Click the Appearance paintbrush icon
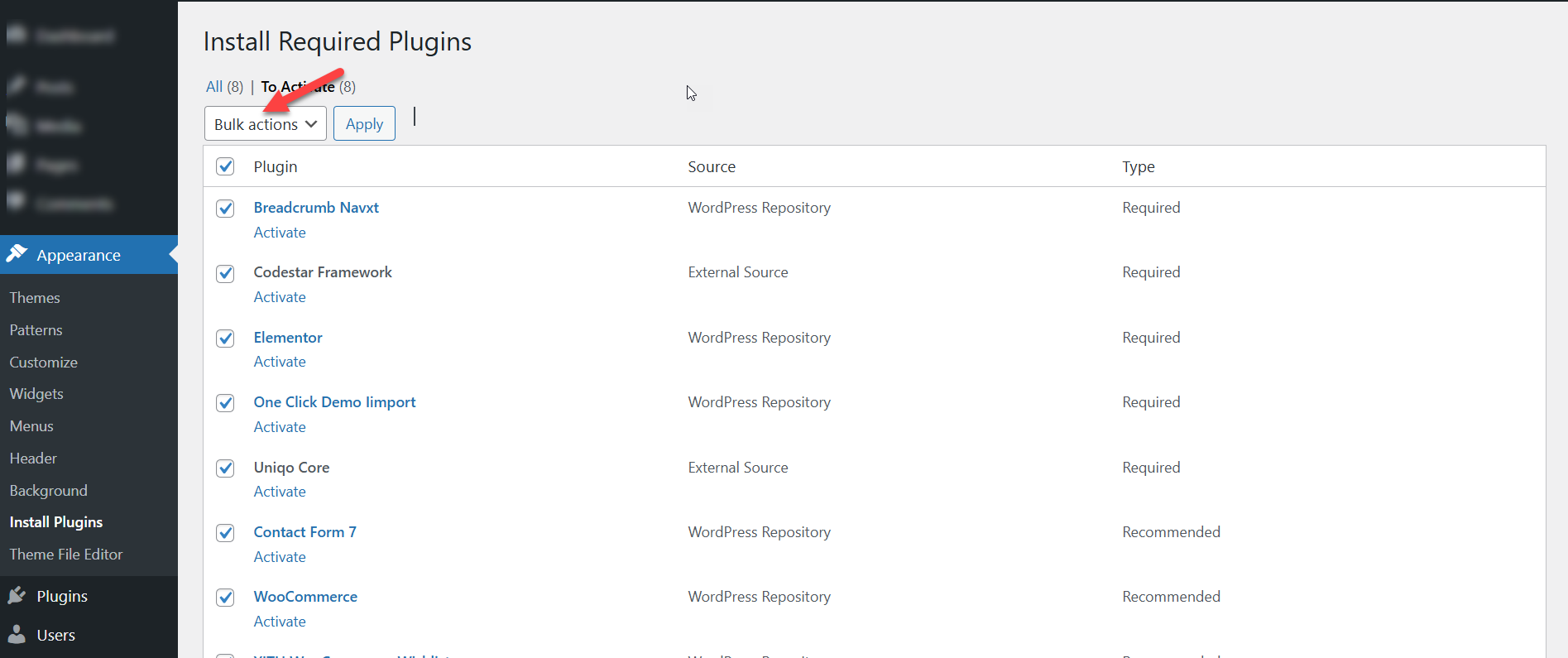The image size is (1568, 658). [17, 254]
